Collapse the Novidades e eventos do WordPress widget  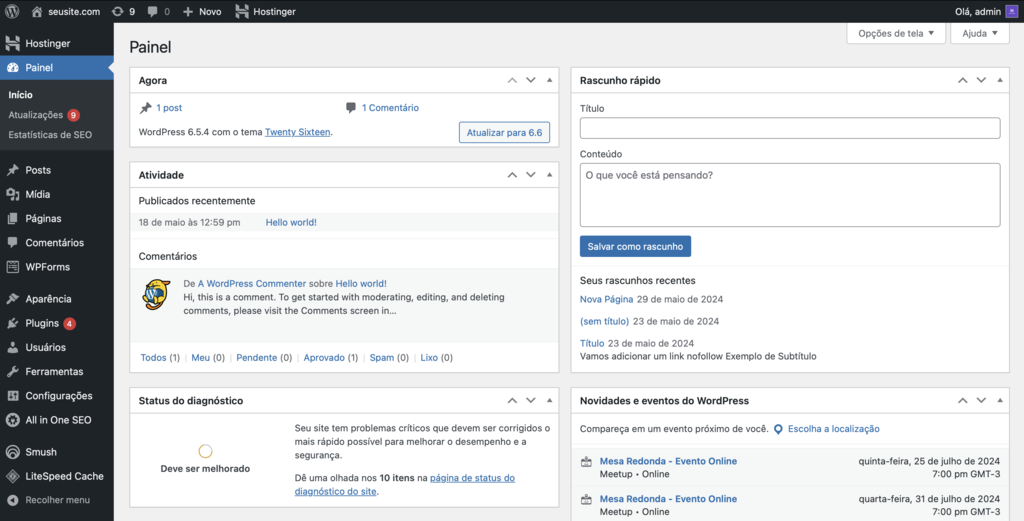(x=1000, y=400)
